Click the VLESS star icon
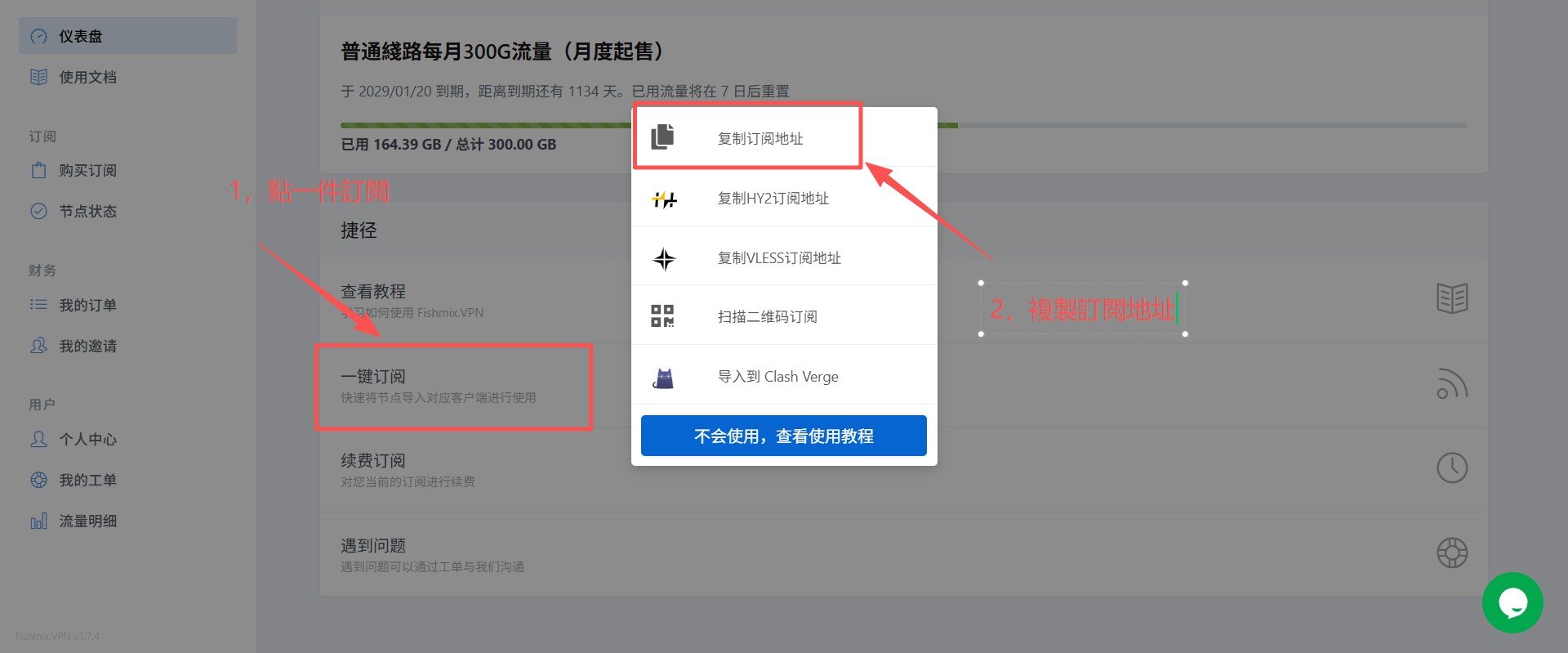 pos(664,259)
